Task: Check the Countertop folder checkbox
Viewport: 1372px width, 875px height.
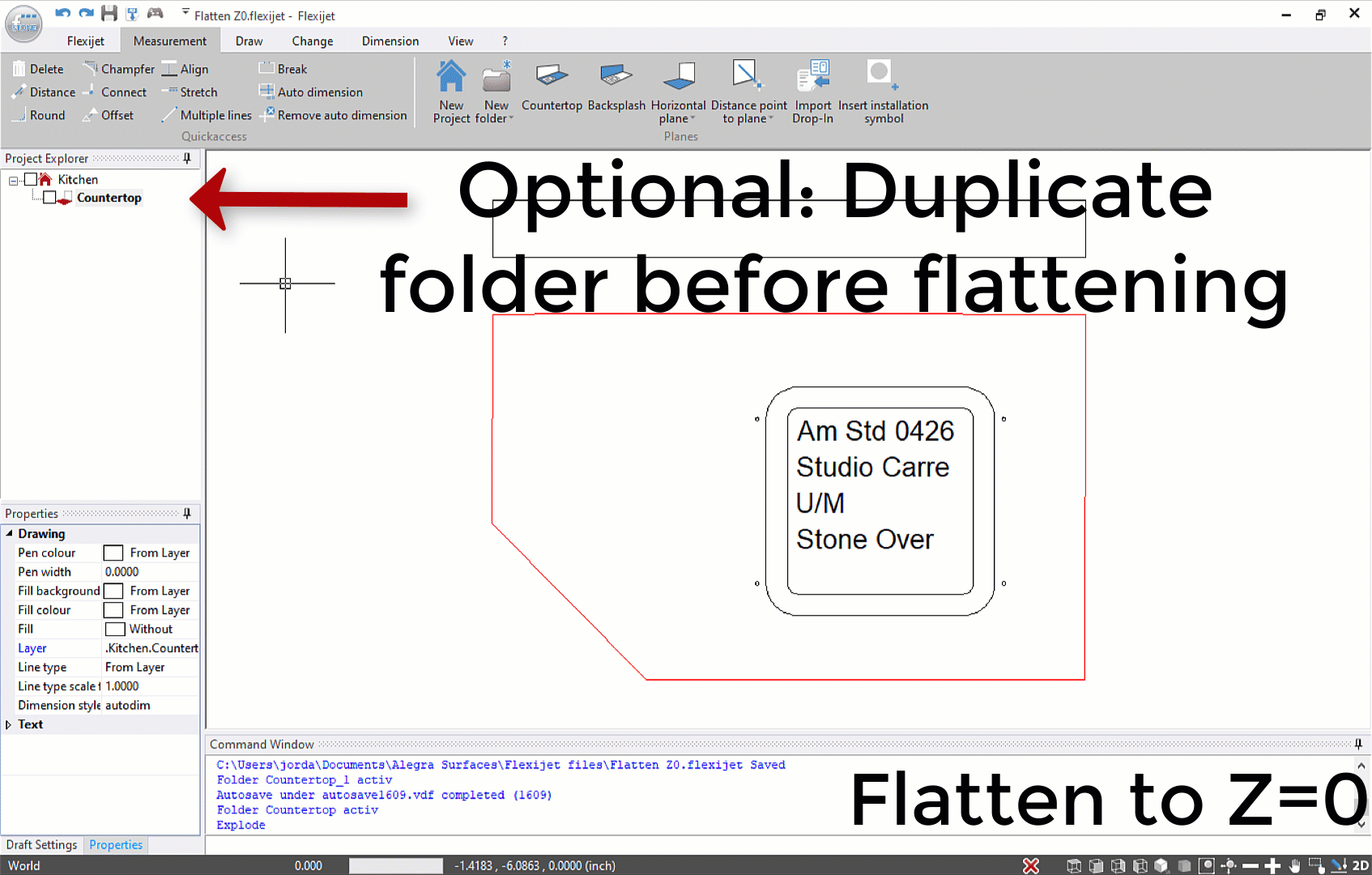Action: click(x=50, y=197)
